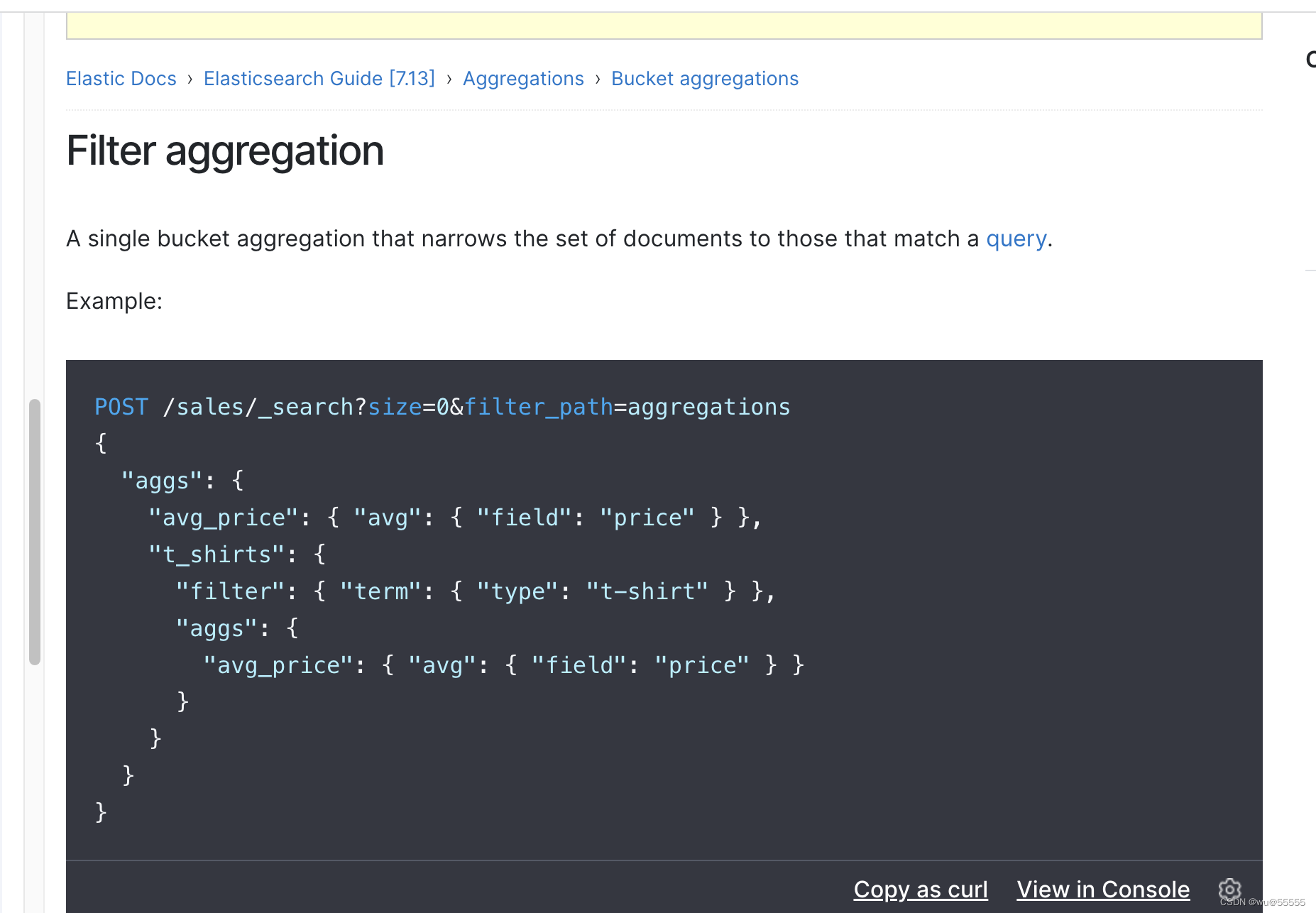Screen dimensions: 1316x913
Task: Follow the 'query' hyperlink in description
Action: coord(1016,239)
